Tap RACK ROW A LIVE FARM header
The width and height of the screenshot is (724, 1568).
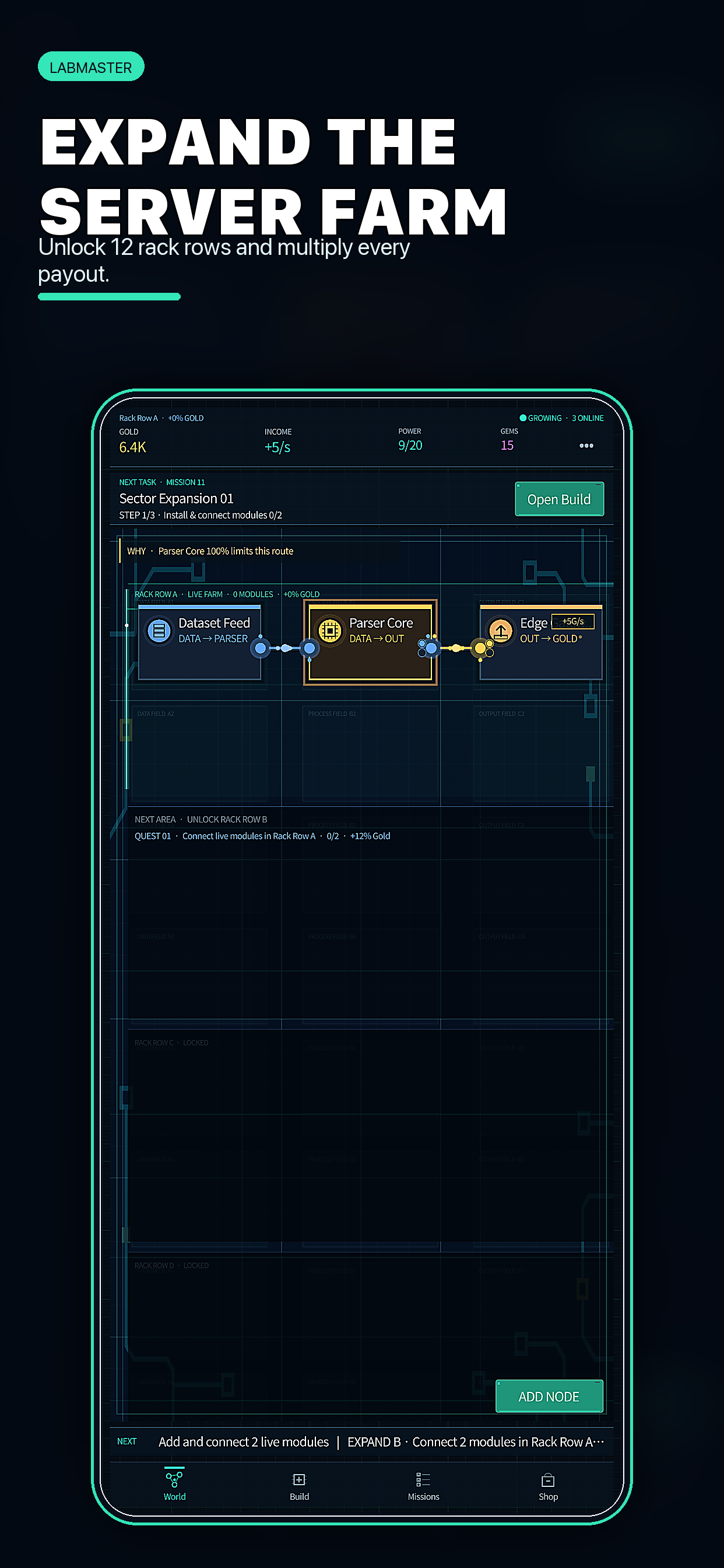[x=227, y=594]
